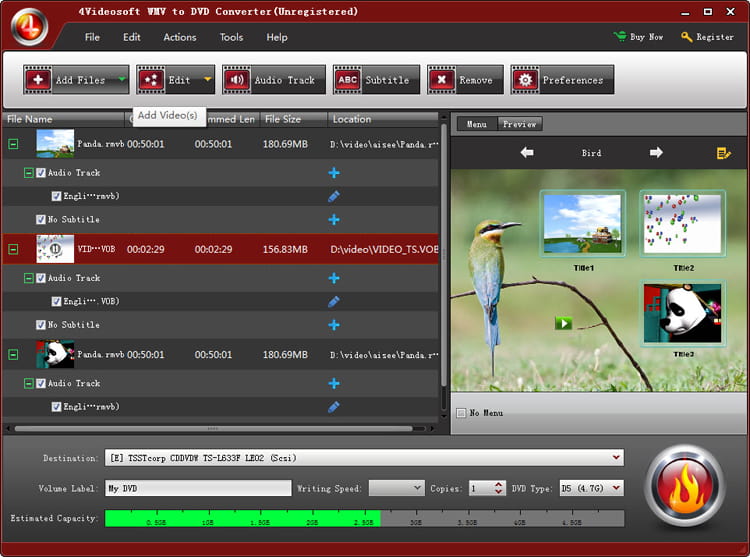Viewport: 750px width, 557px height.
Task: Click the Audio Track toolbar button
Action: 274,80
